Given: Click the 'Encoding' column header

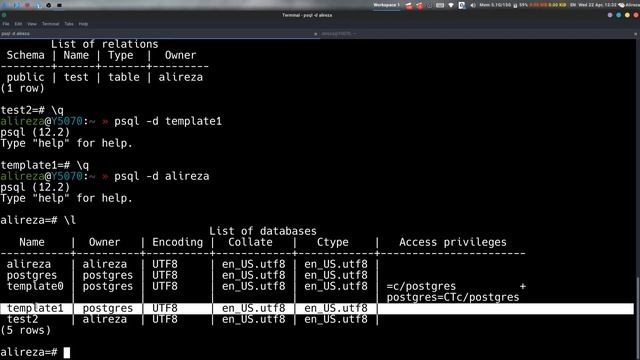Looking at the screenshot, I should (178, 242).
